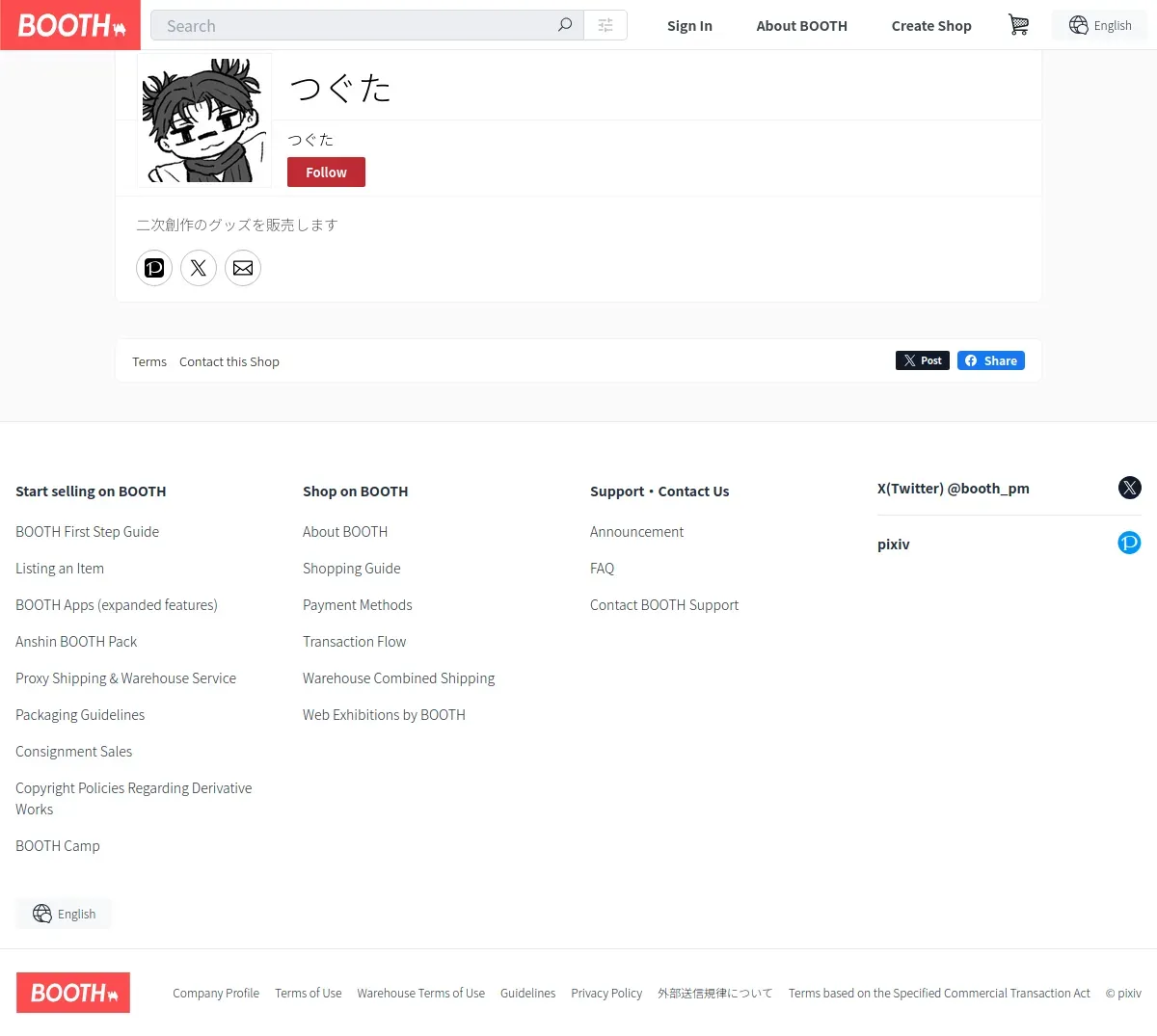Open Packaging Guidelines
The width and height of the screenshot is (1157, 1036).
(x=80, y=715)
